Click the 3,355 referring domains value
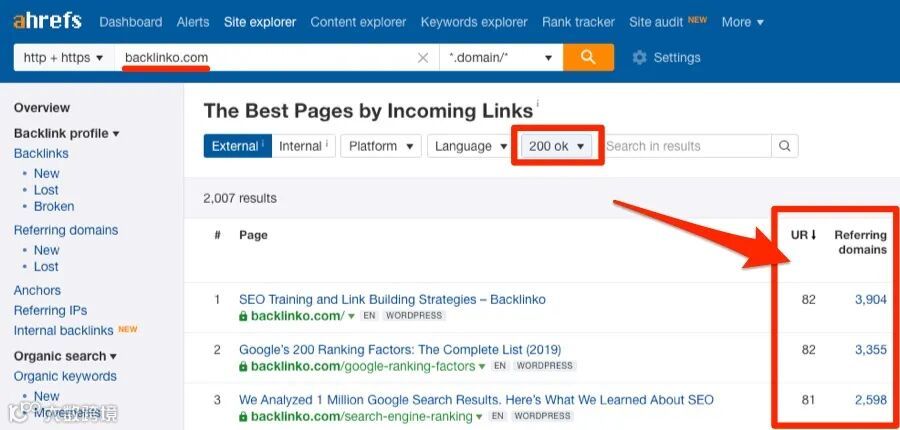The width and height of the screenshot is (900, 430). point(871,350)
